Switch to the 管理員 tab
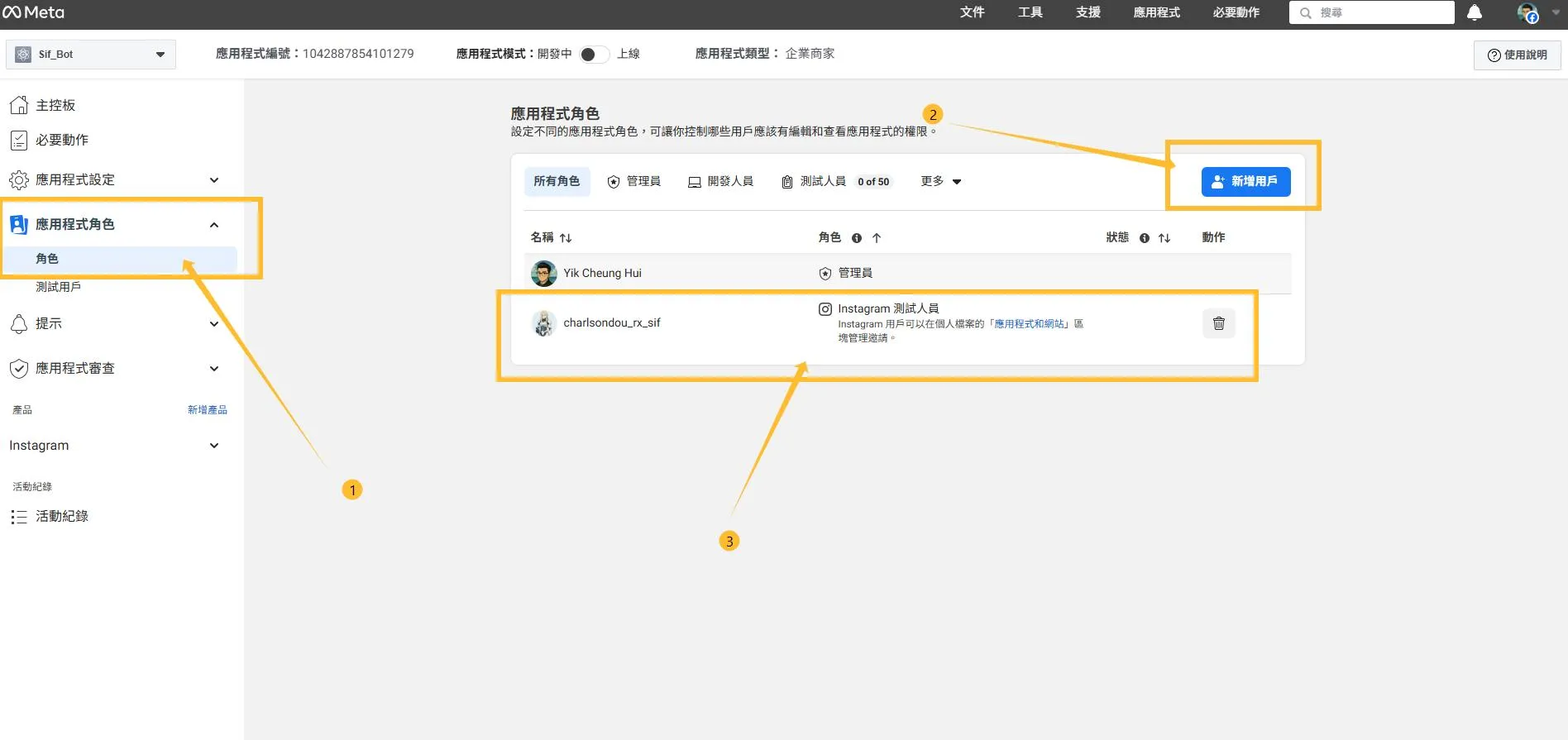The image size is (1568, 740). [x=634, y=181]
